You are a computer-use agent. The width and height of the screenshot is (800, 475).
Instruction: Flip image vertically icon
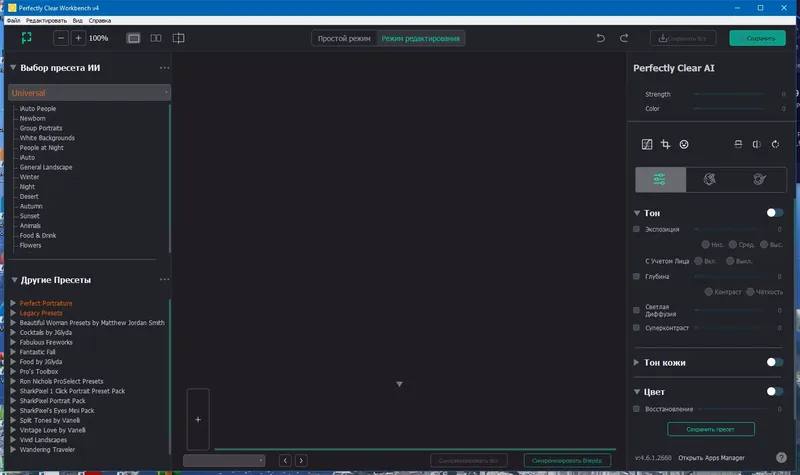pyautogui.click(x=738, y=144)
